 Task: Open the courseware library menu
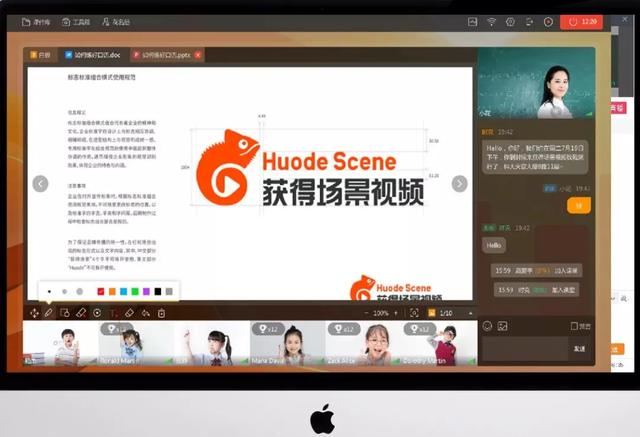[36, 22]
